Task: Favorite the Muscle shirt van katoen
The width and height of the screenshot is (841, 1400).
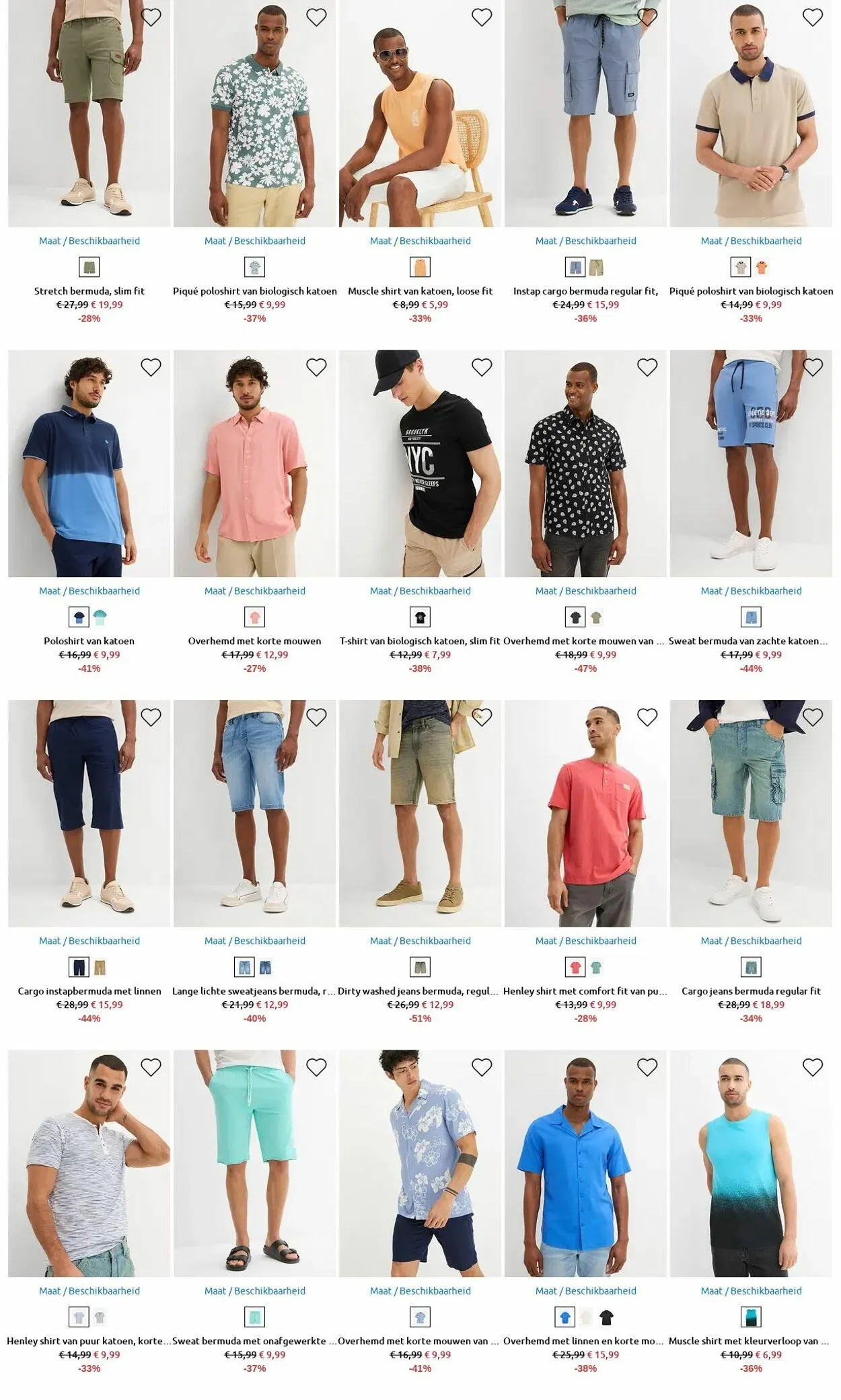Action: coord(482,17)
